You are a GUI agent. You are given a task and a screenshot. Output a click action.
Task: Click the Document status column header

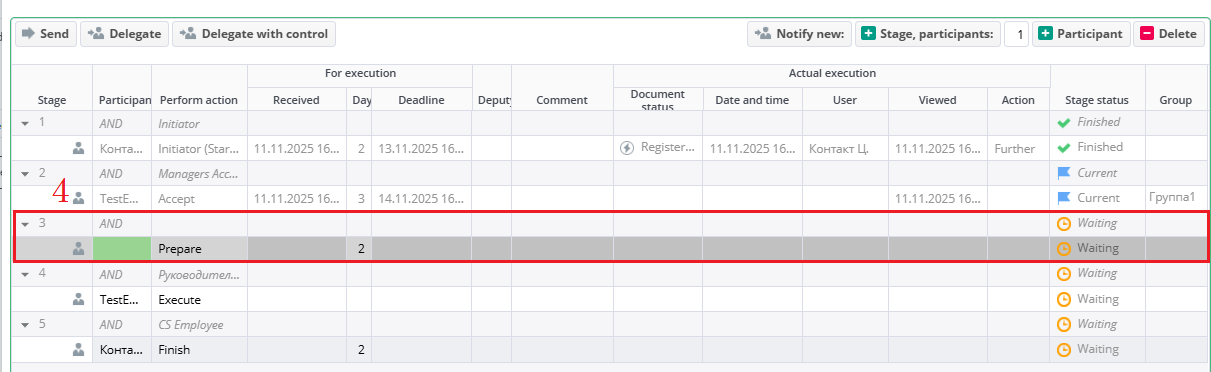(658, 100)
